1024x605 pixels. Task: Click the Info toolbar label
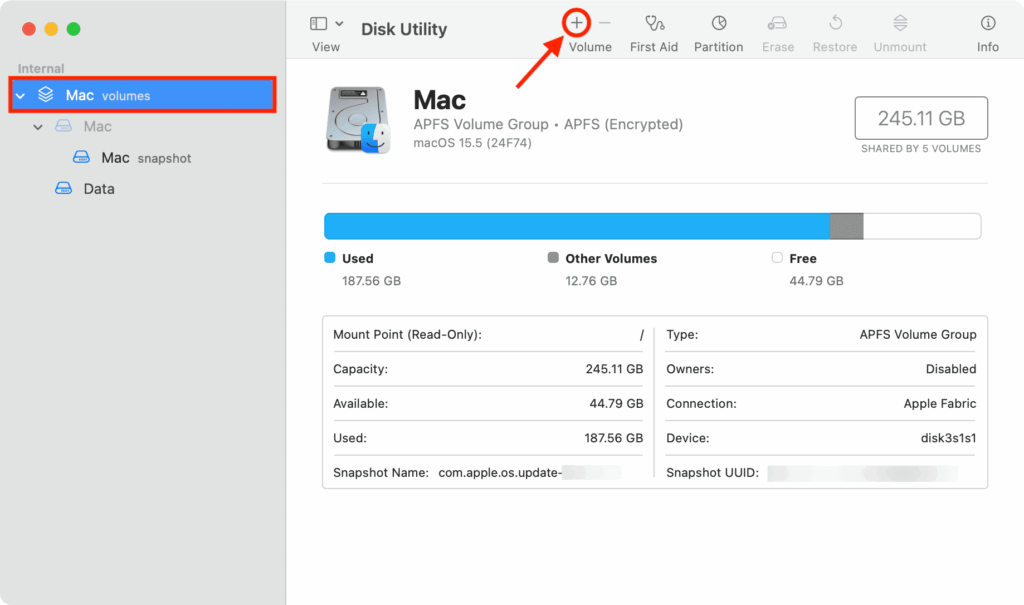(x=987, y=47)
